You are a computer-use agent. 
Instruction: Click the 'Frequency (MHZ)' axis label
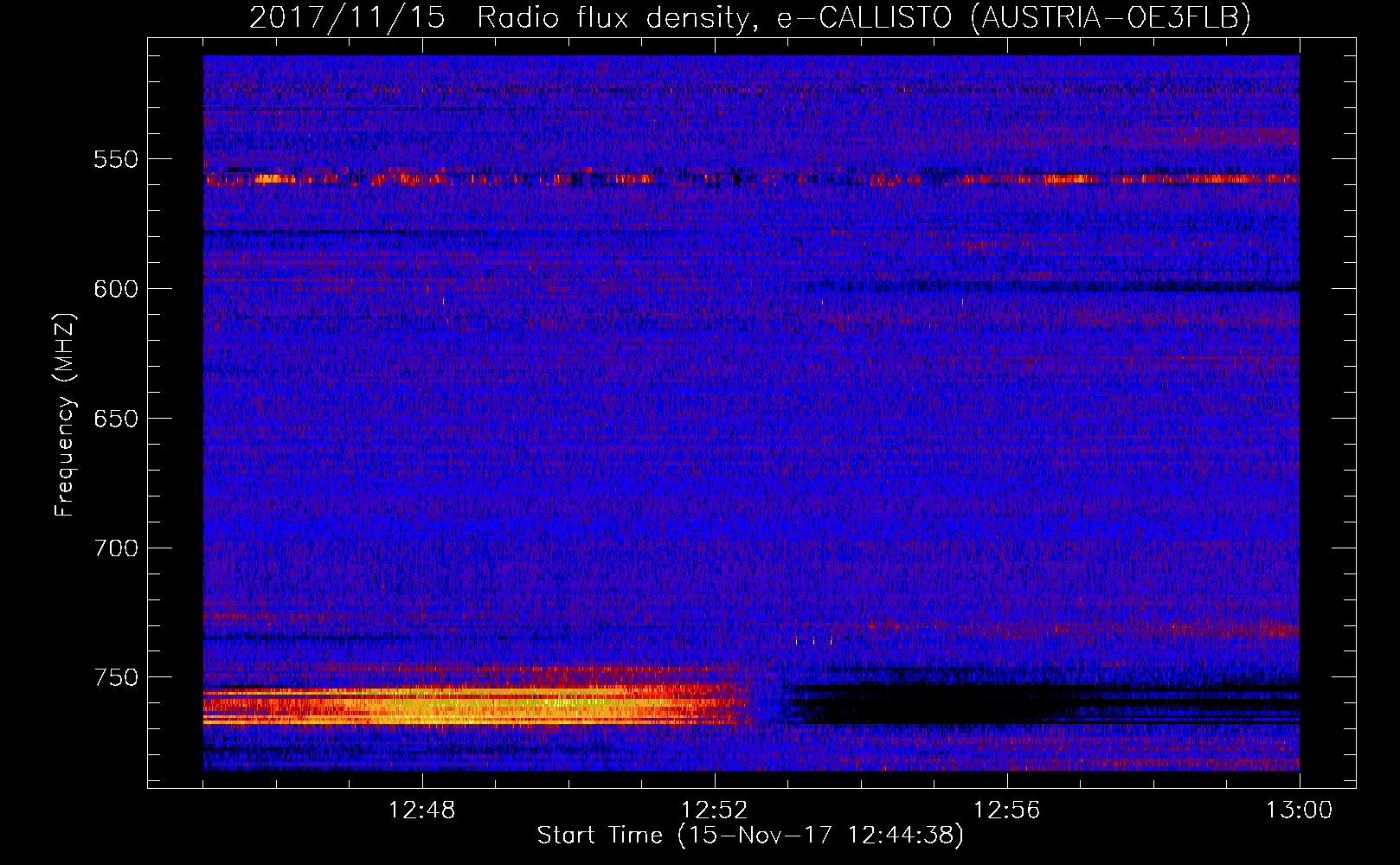(x=65, y=415)
